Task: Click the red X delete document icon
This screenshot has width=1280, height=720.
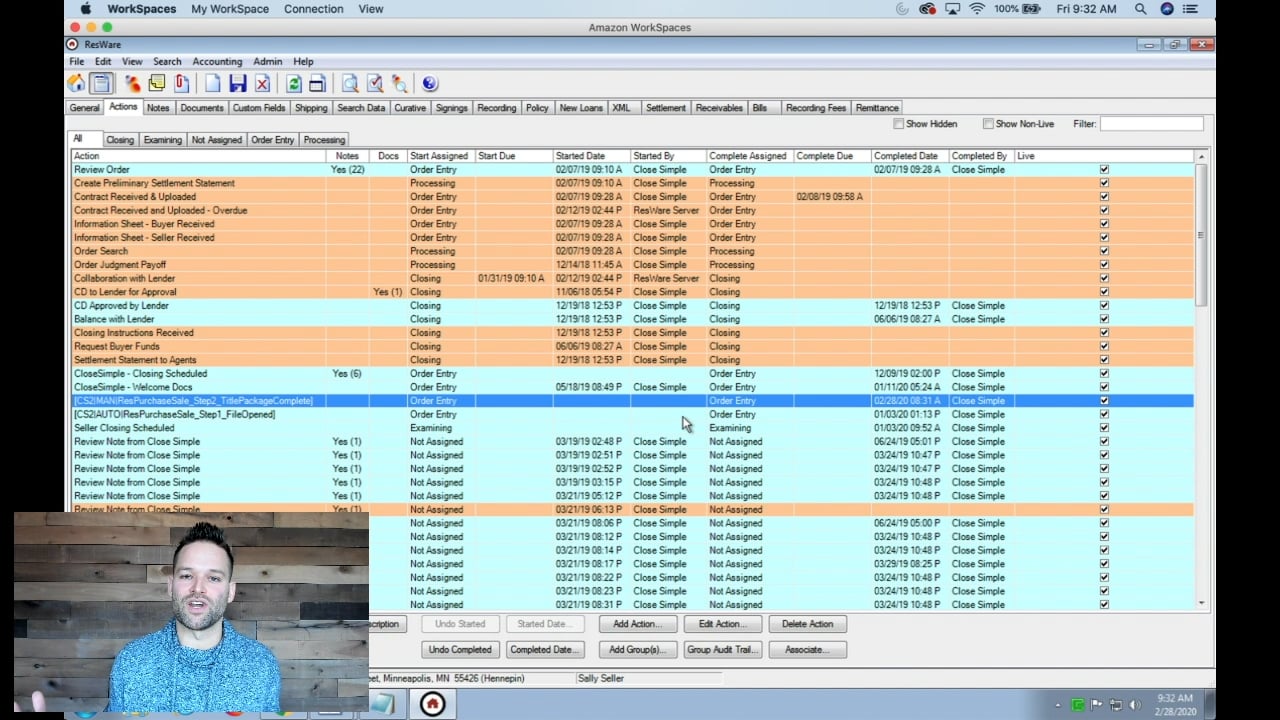Action: 262,84
